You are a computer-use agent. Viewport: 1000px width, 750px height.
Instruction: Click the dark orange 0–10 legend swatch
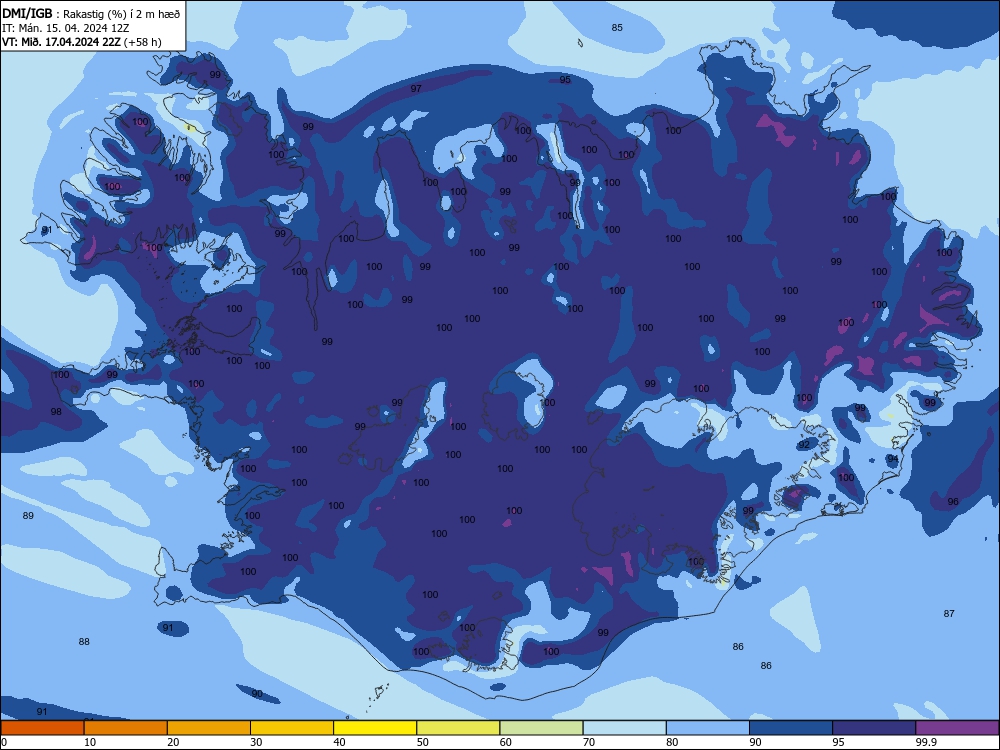pyautogui.click(x=42, y=728)
